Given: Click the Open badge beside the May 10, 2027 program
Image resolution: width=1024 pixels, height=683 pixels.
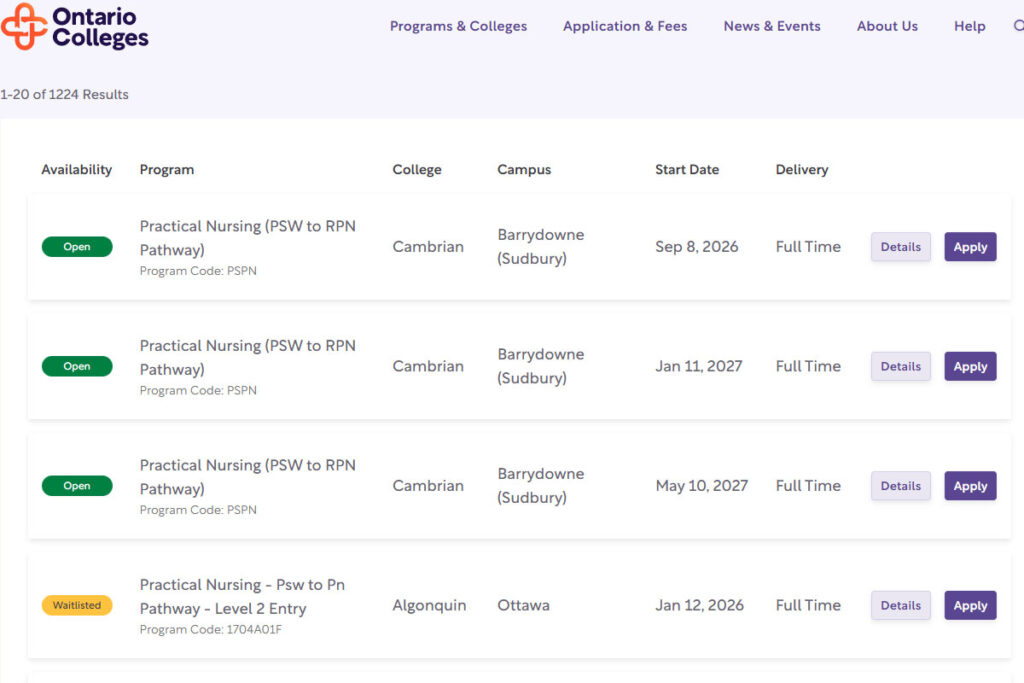Looking at the screenshot, I should [77, 485].
